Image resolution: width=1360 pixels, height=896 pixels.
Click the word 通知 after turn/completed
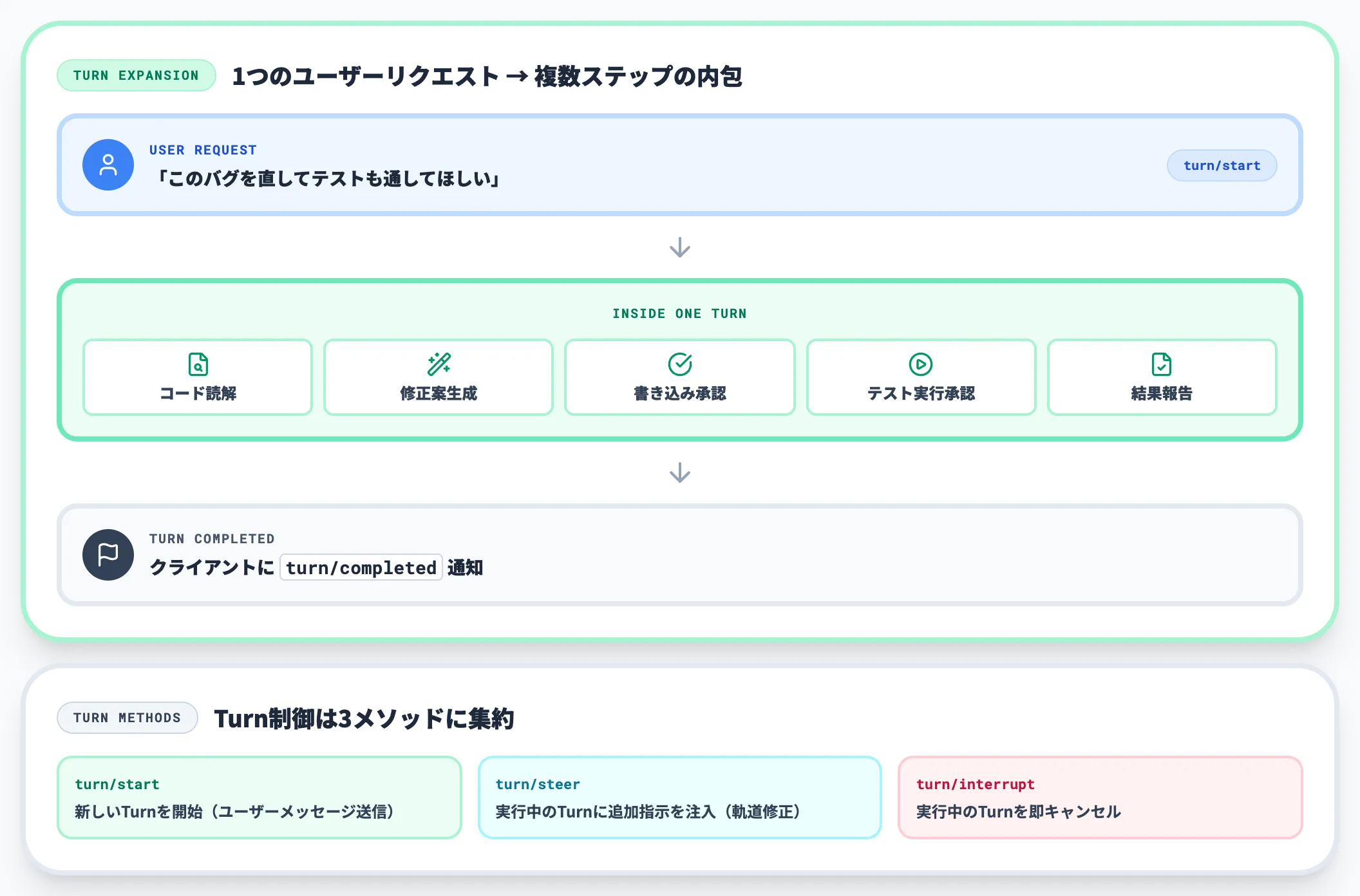(x=465, y=568)
